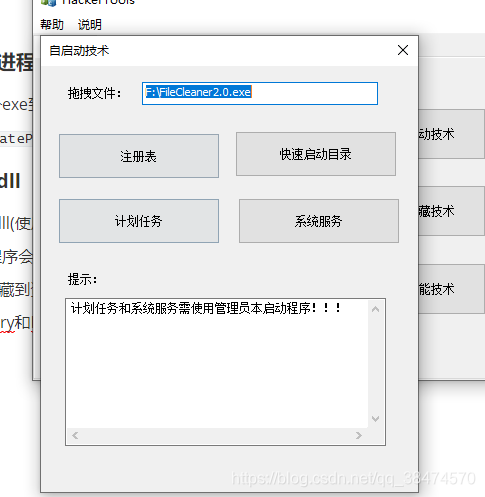The height and width of the screenshot is (497, 485).
Task: Click the 拖拽文件 path input field
Action: click(260, 93)
